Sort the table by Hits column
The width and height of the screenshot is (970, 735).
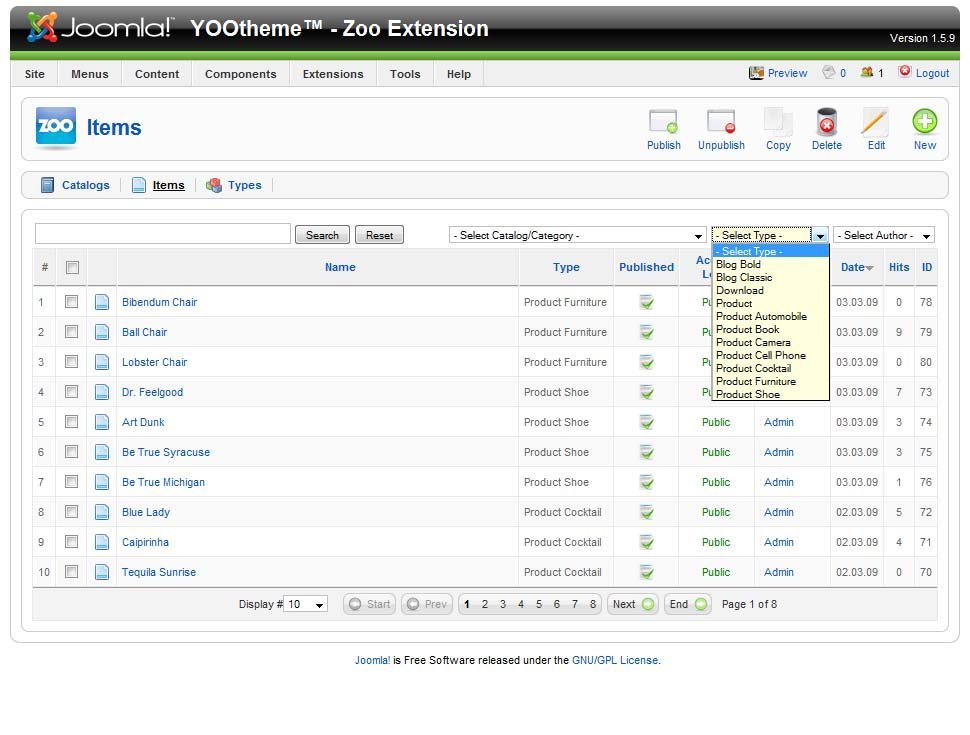[x=899, y=267]
